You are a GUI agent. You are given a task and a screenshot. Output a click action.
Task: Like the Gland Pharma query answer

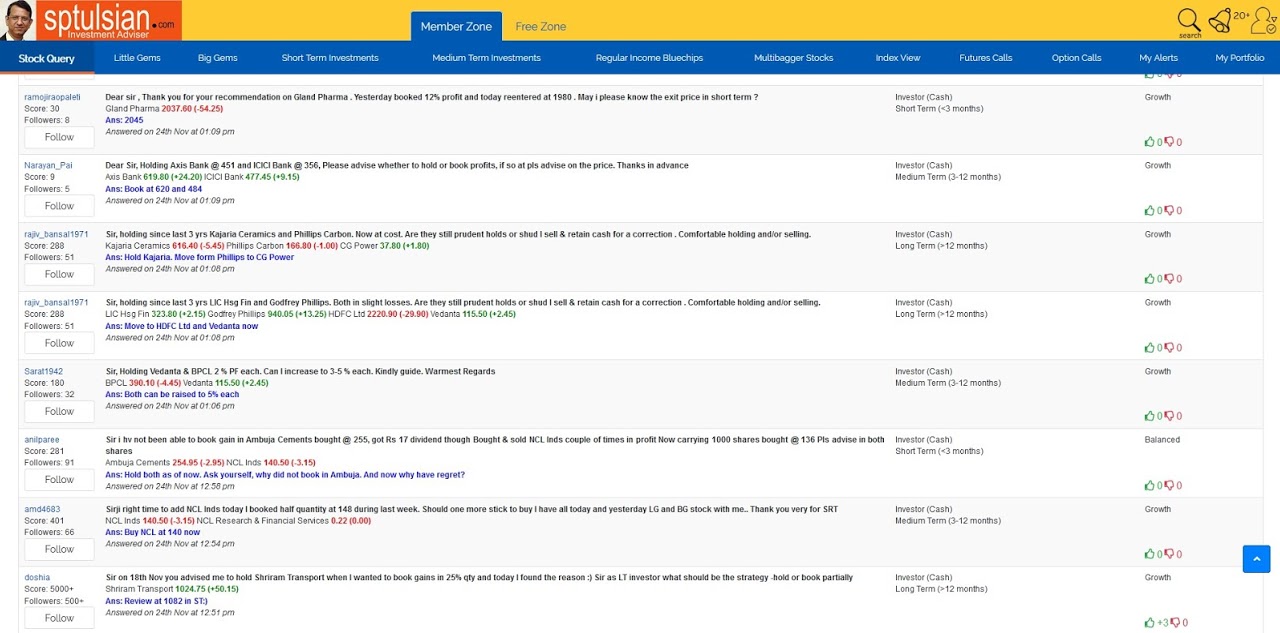(x=1150, y=142)
